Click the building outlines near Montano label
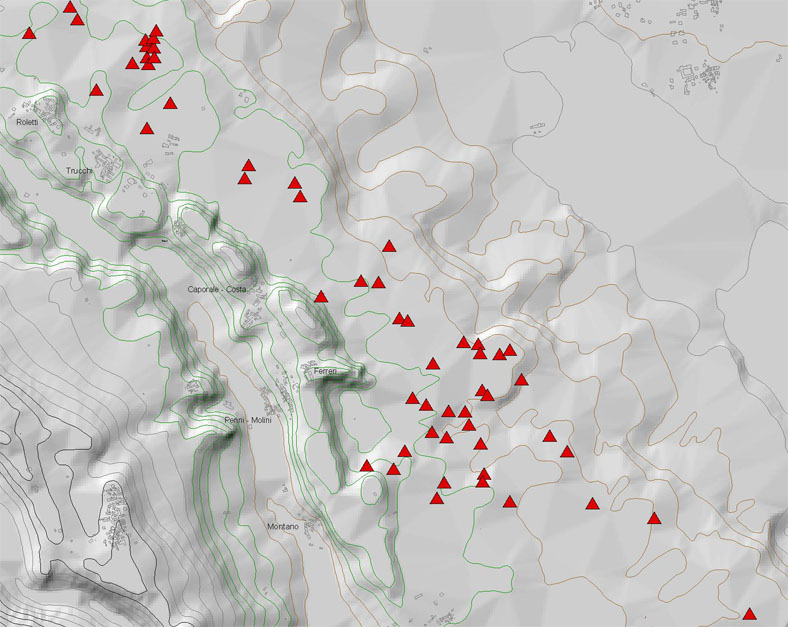788x627 pixels. [x=316, y=524]
